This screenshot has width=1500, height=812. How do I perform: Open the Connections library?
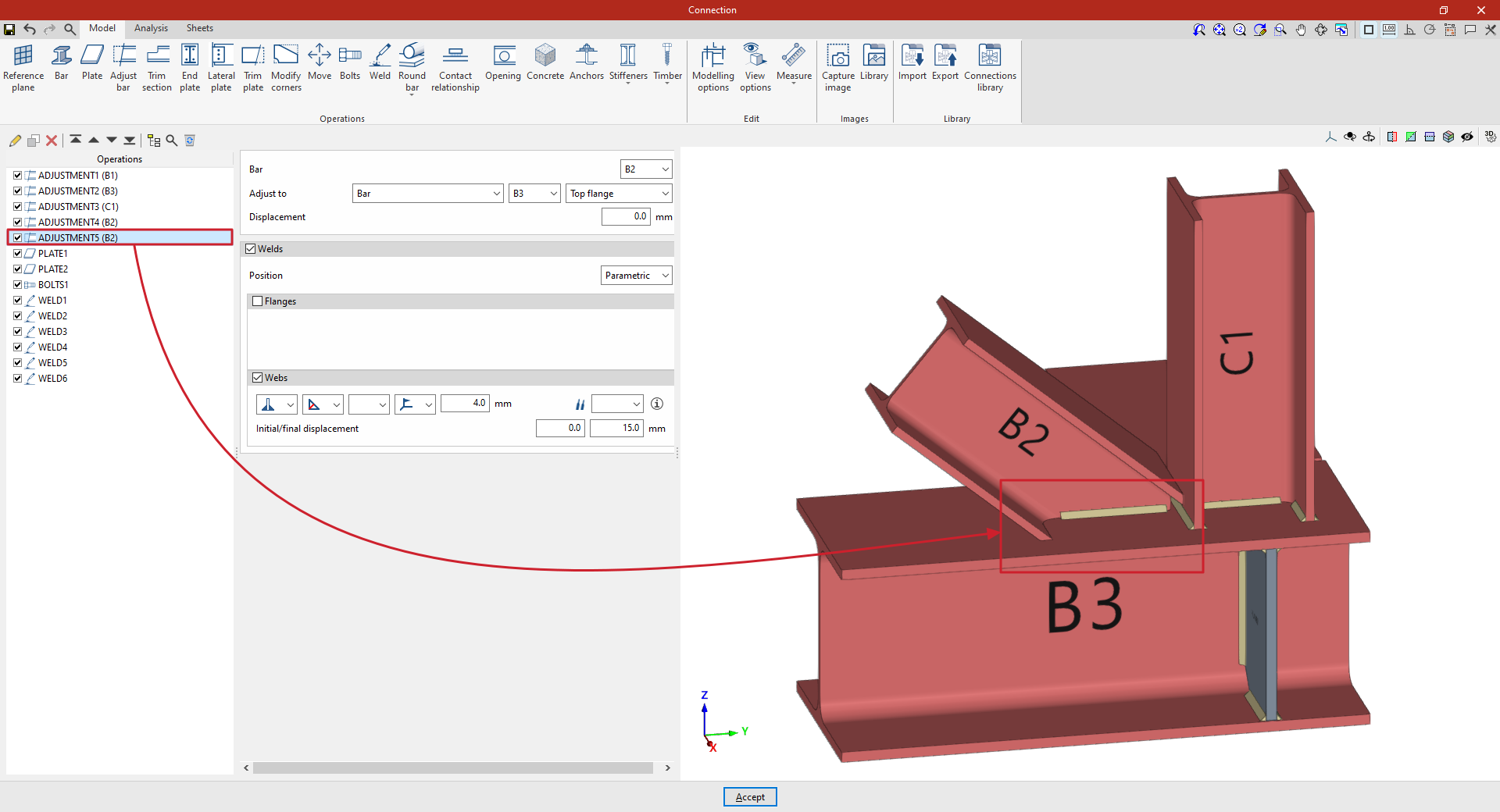click(x=990, y=66)
